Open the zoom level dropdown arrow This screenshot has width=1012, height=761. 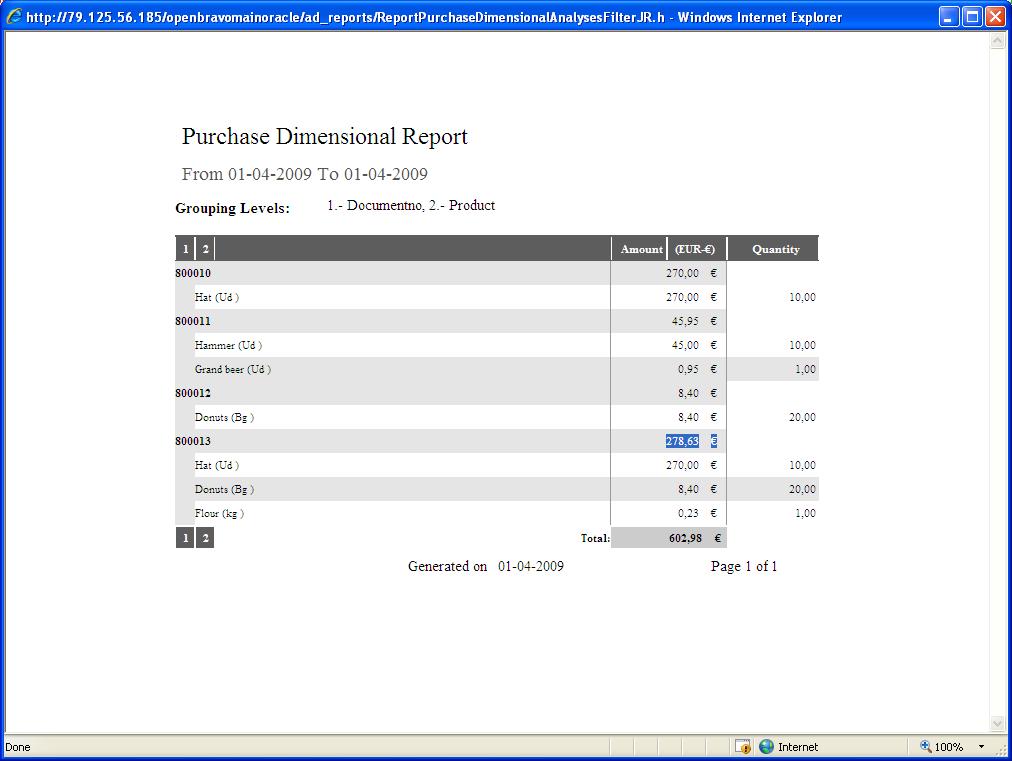pos(981,747)
